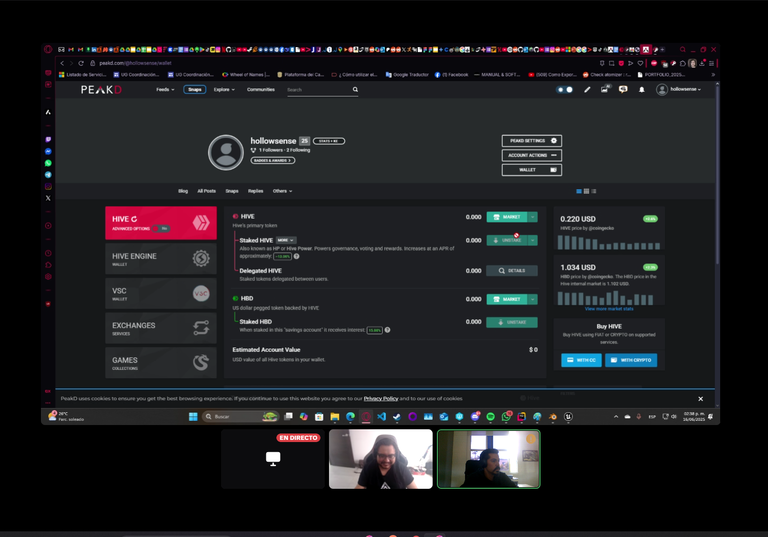
Task: Switch to the Blog tab
Action: (x=183, y=191)
